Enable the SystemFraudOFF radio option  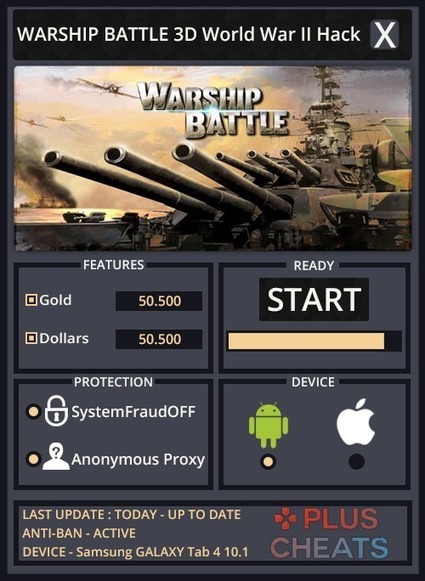(x=33, y=412)
